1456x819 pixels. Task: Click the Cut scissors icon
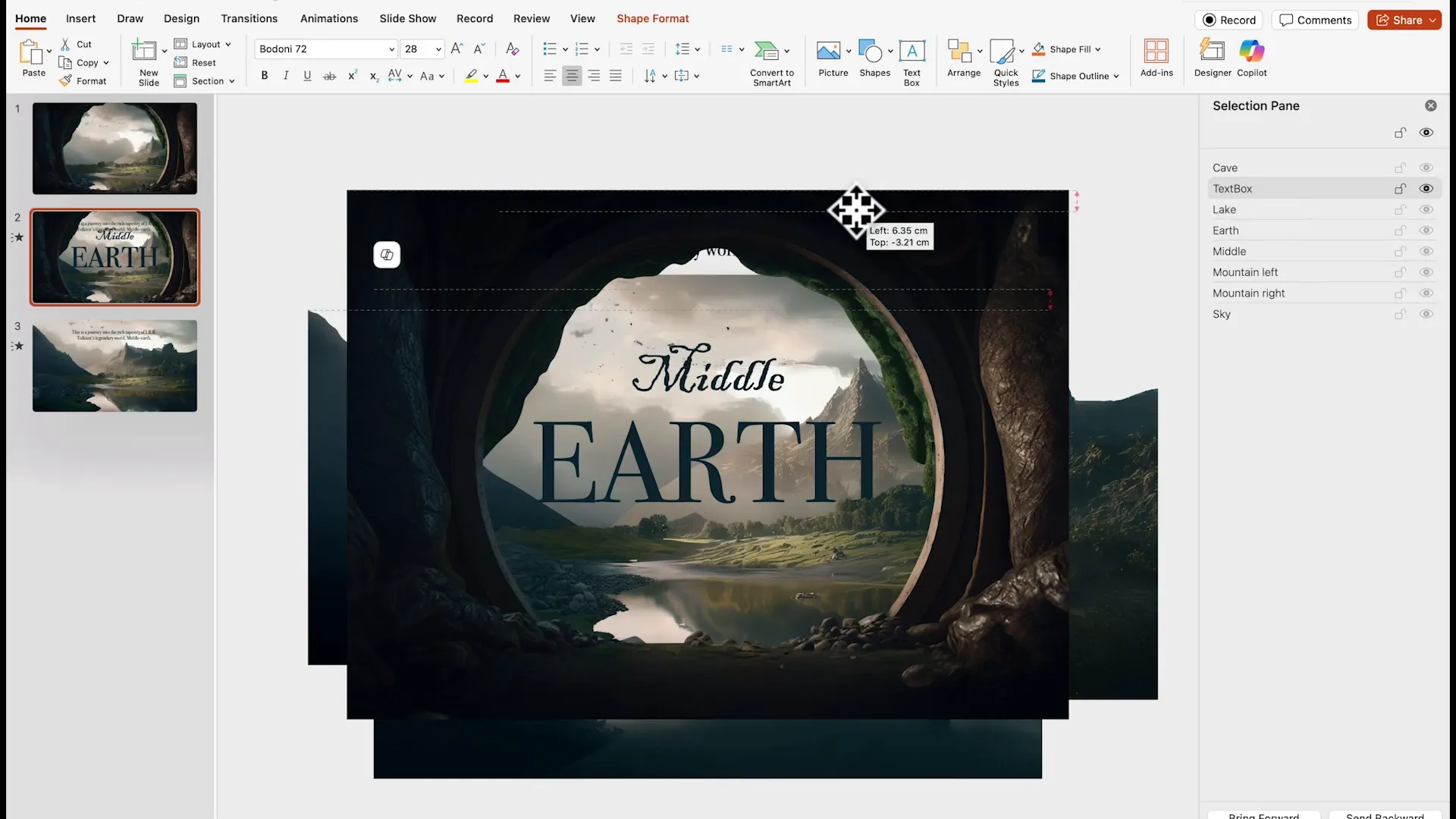coord(66,44)
